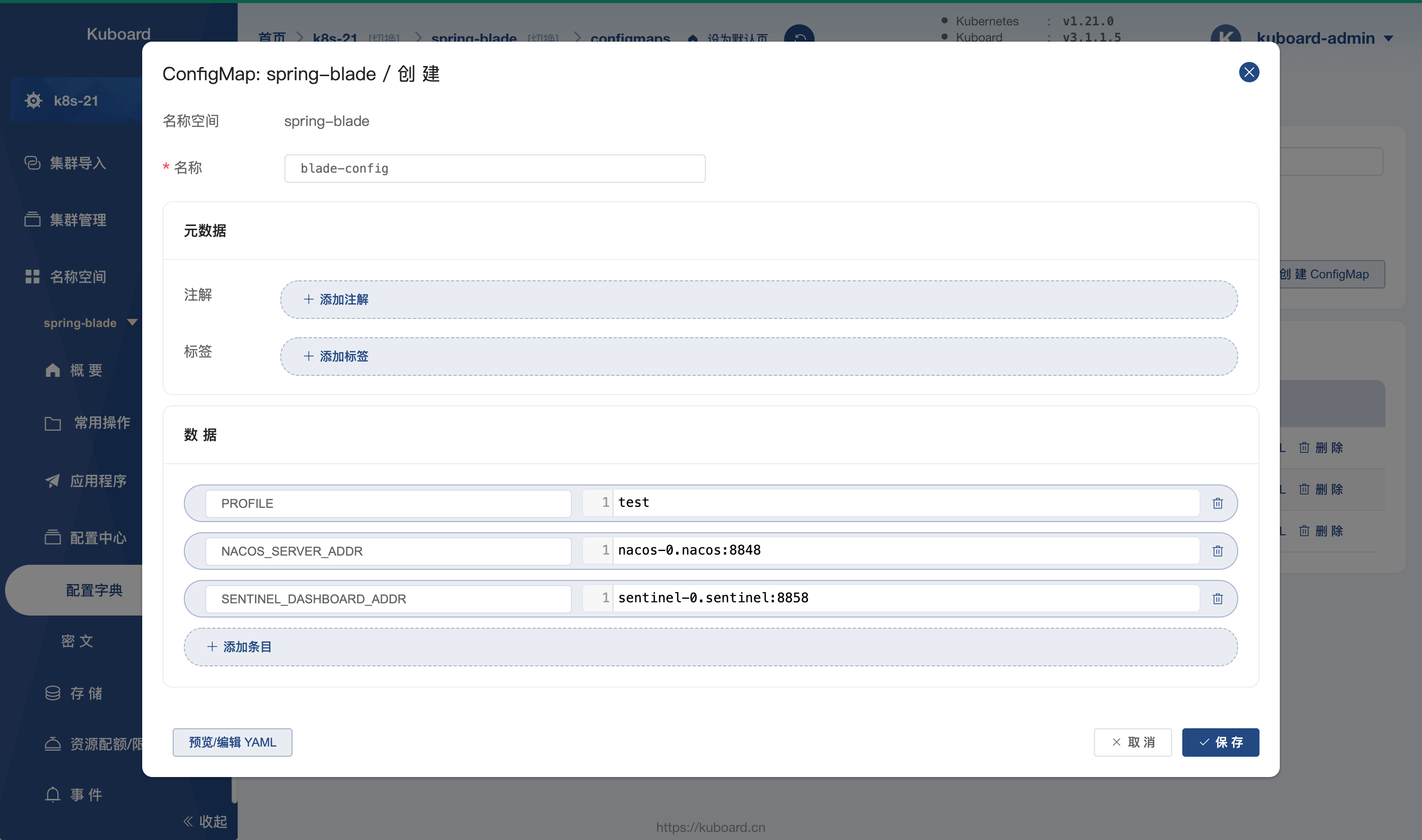The width and height of the screenshot is (1422, 840).
Task: Click the 名称 input with blade-config
Action: click(x=495, y=169)
